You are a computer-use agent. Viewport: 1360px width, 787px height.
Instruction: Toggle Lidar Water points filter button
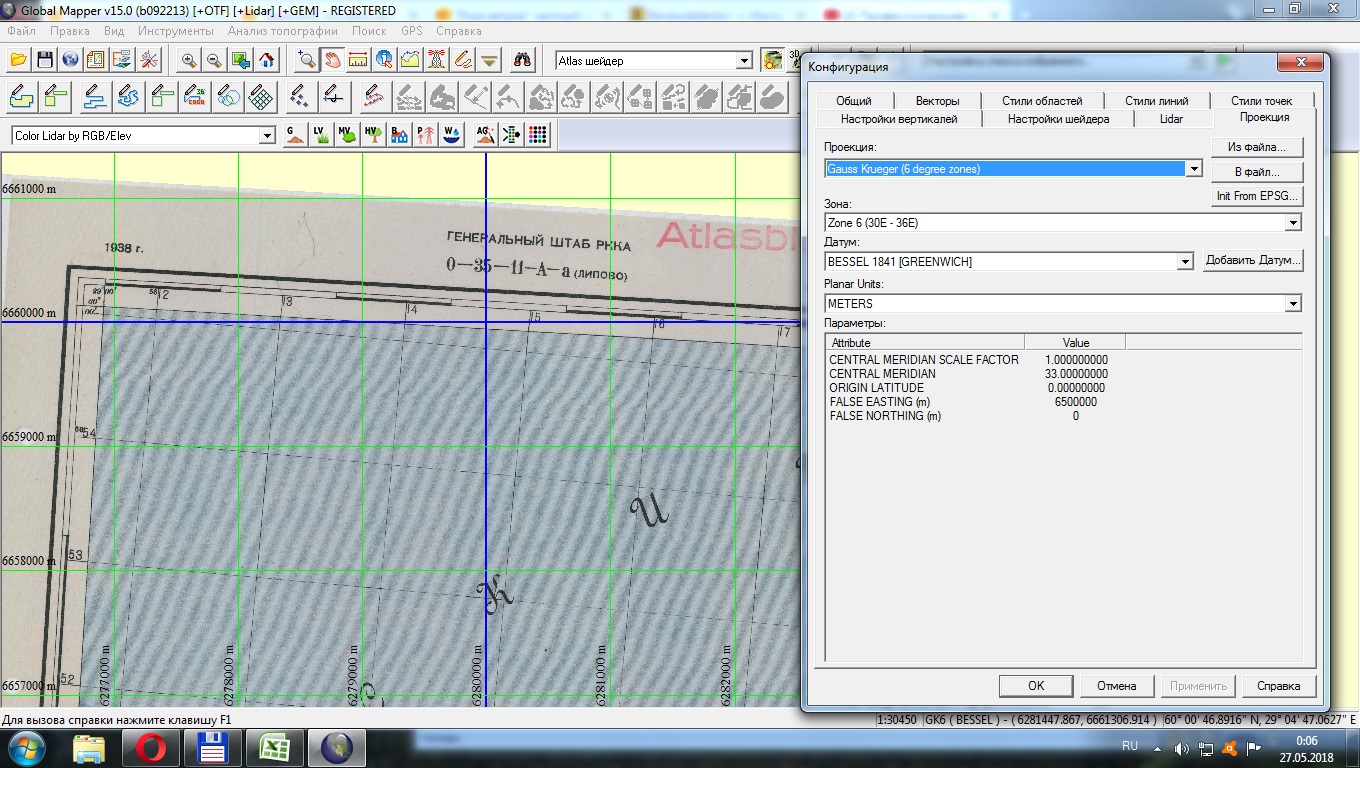452,135
